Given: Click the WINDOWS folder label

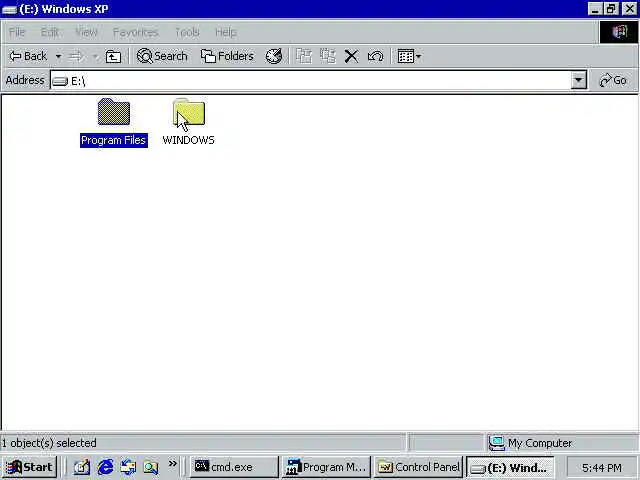Looking at the screenshot, I should point(189,140).
